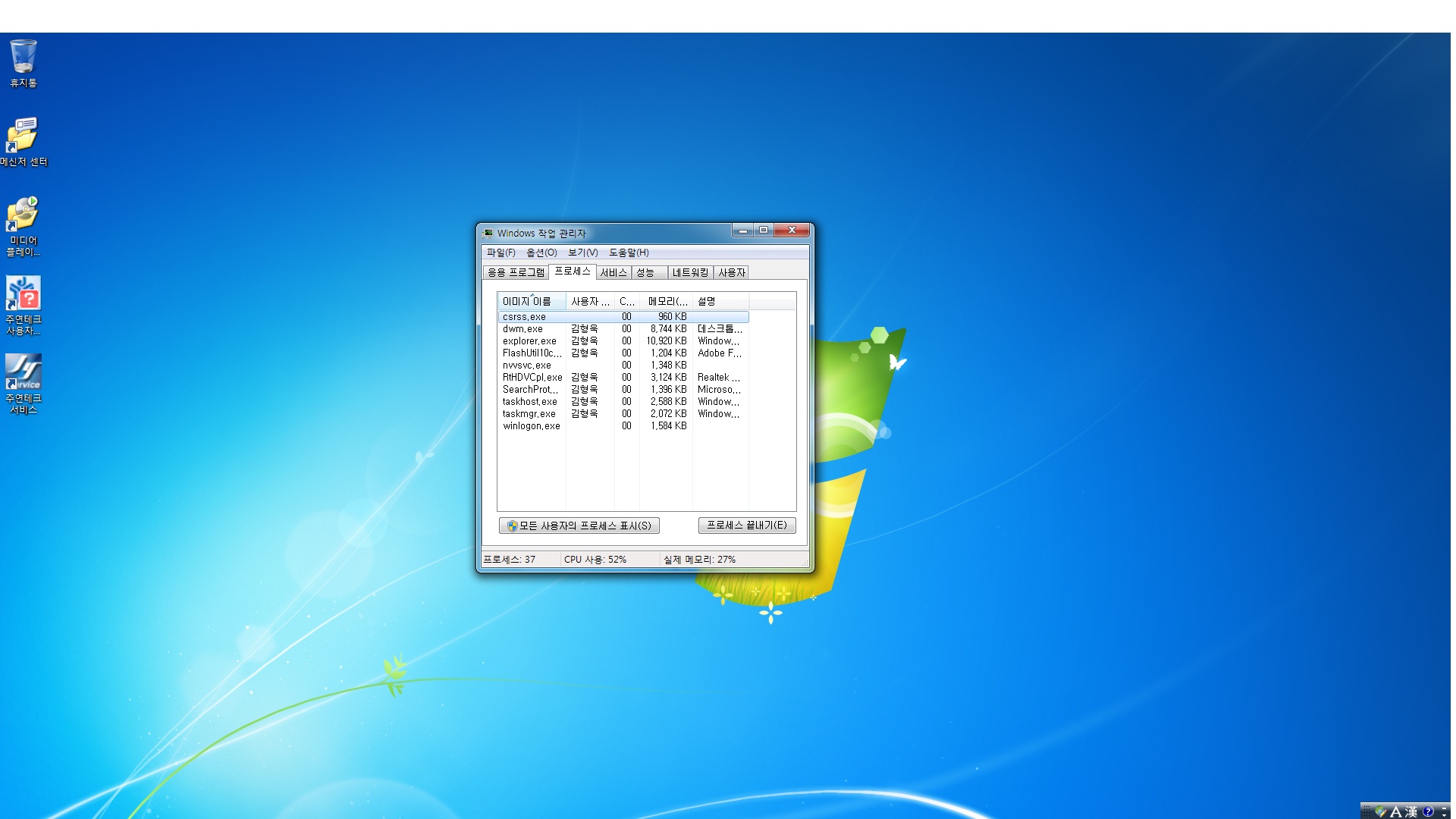Viewport: 1456px width, 819px height.
Task: Switch to the 응용 프로그램 tab
Action: [x=516, y=272]
